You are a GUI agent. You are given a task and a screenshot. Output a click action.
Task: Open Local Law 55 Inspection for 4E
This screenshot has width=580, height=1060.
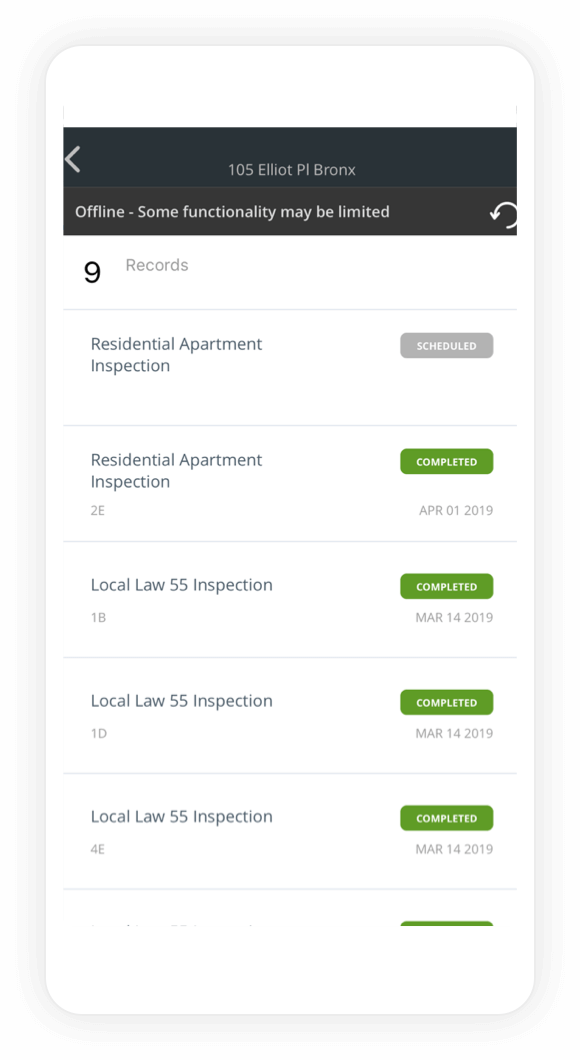tap(290, 832)
